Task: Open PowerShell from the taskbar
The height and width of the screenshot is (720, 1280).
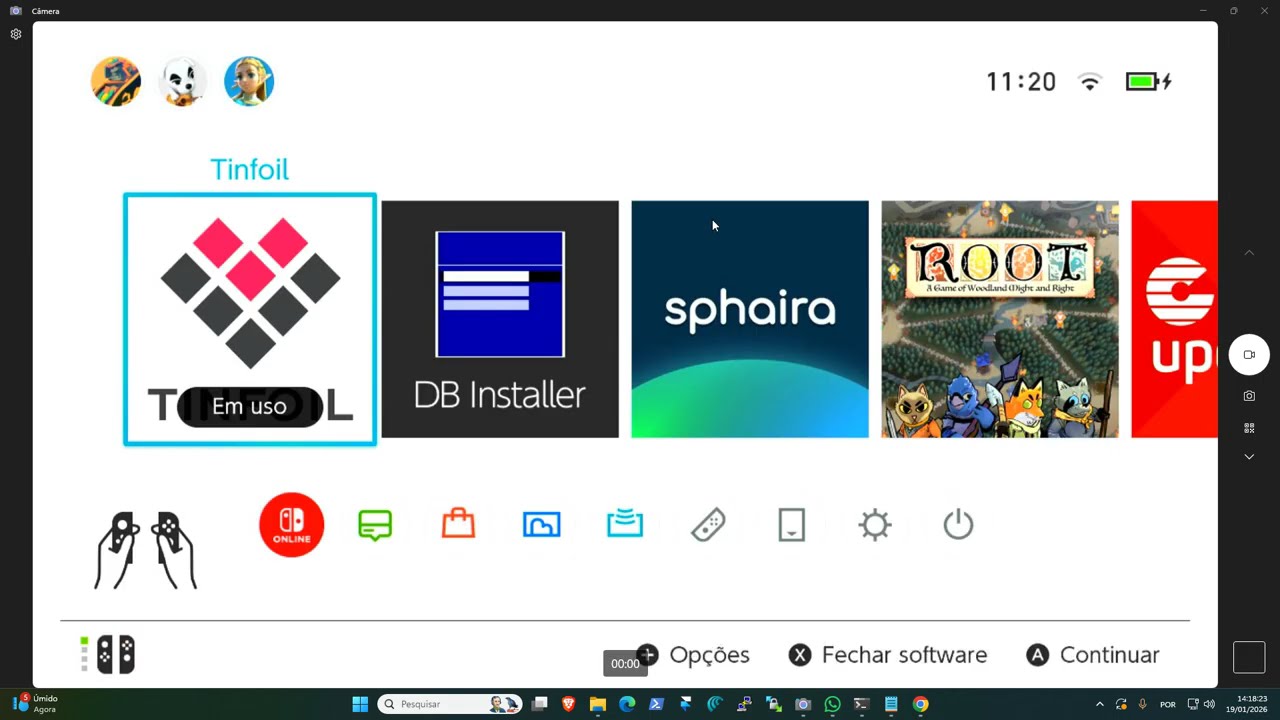Action: pyautogui.click(x=656, y=704)
